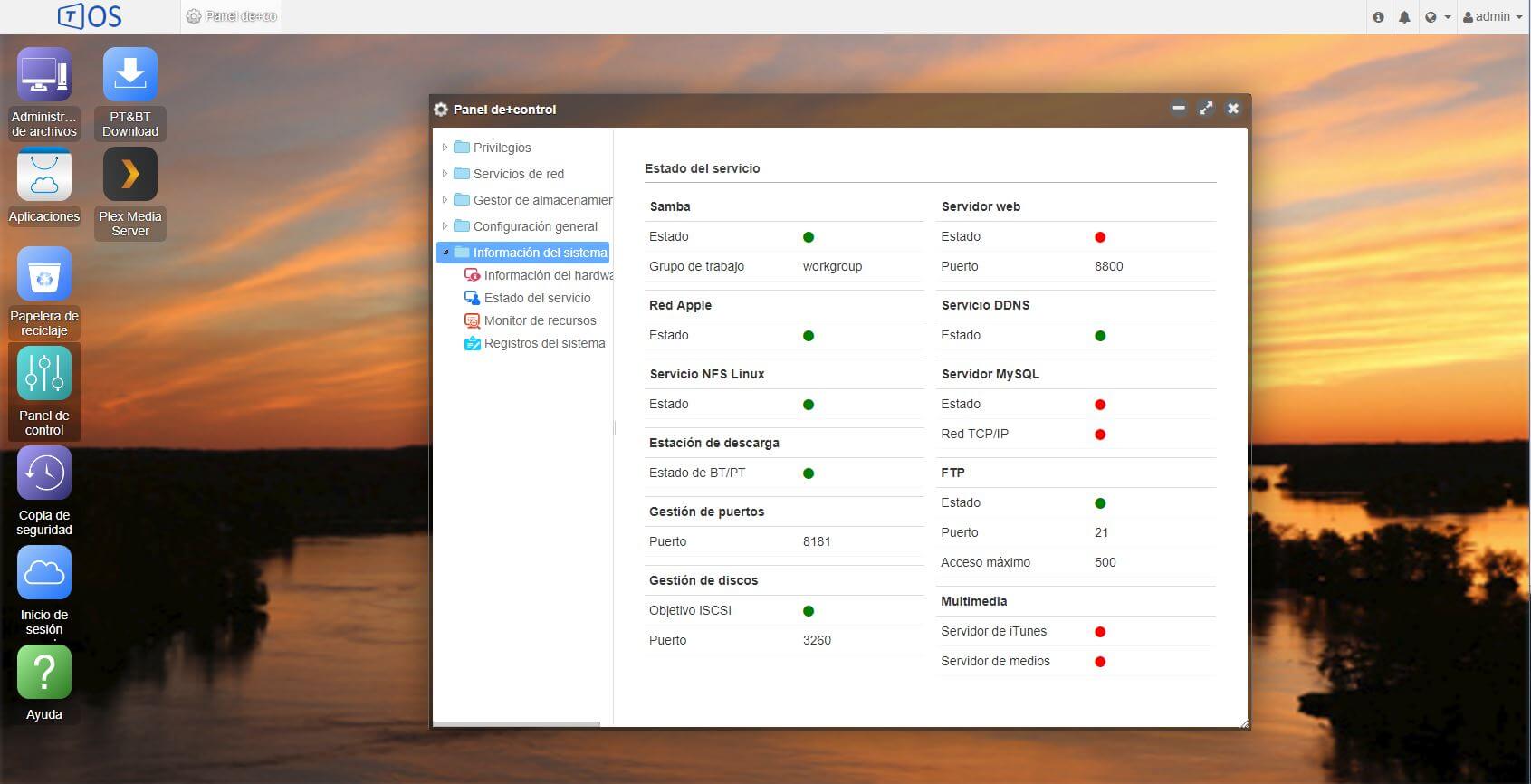
Task: Click the Panel de control taskbar tab
Action: click(x=232, y=16)
